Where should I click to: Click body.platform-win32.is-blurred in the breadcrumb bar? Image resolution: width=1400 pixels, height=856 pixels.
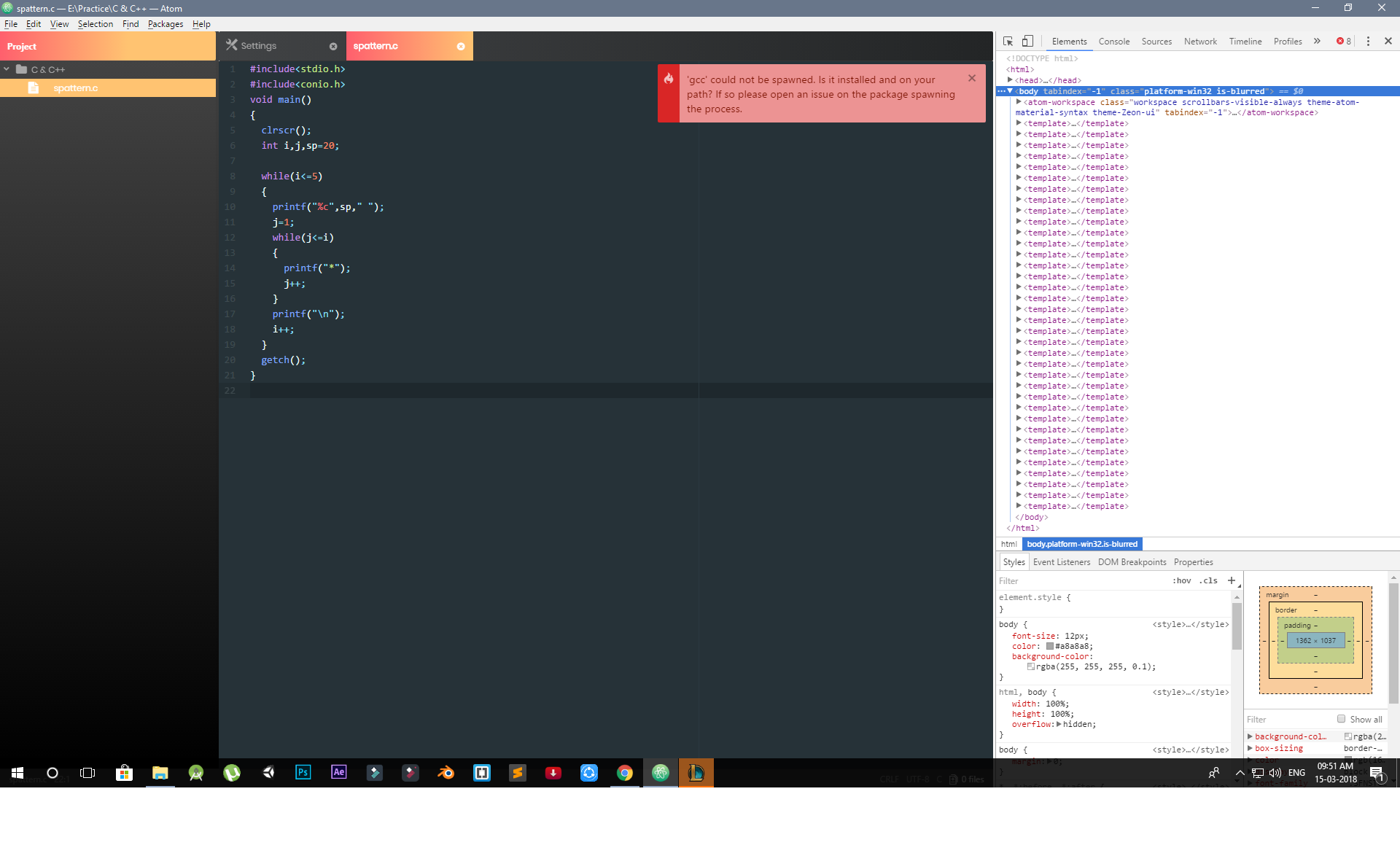coord(1082,544)
